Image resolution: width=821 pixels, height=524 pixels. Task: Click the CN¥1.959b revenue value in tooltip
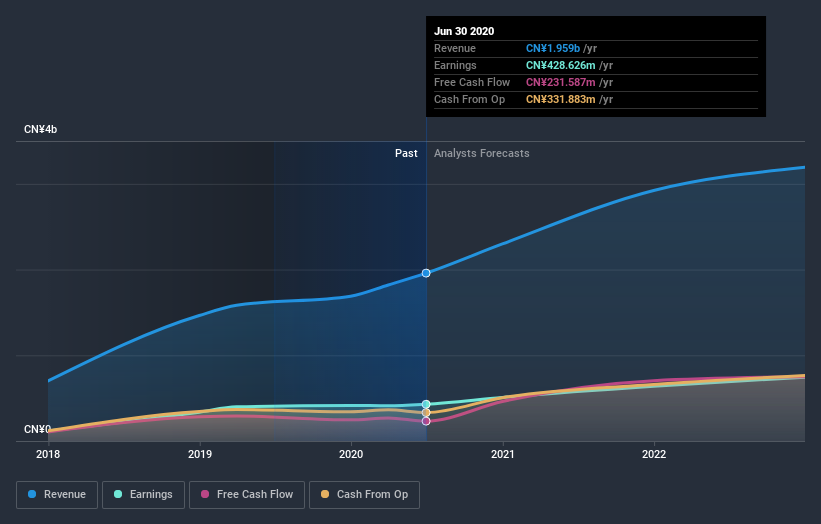click(553, 48)
